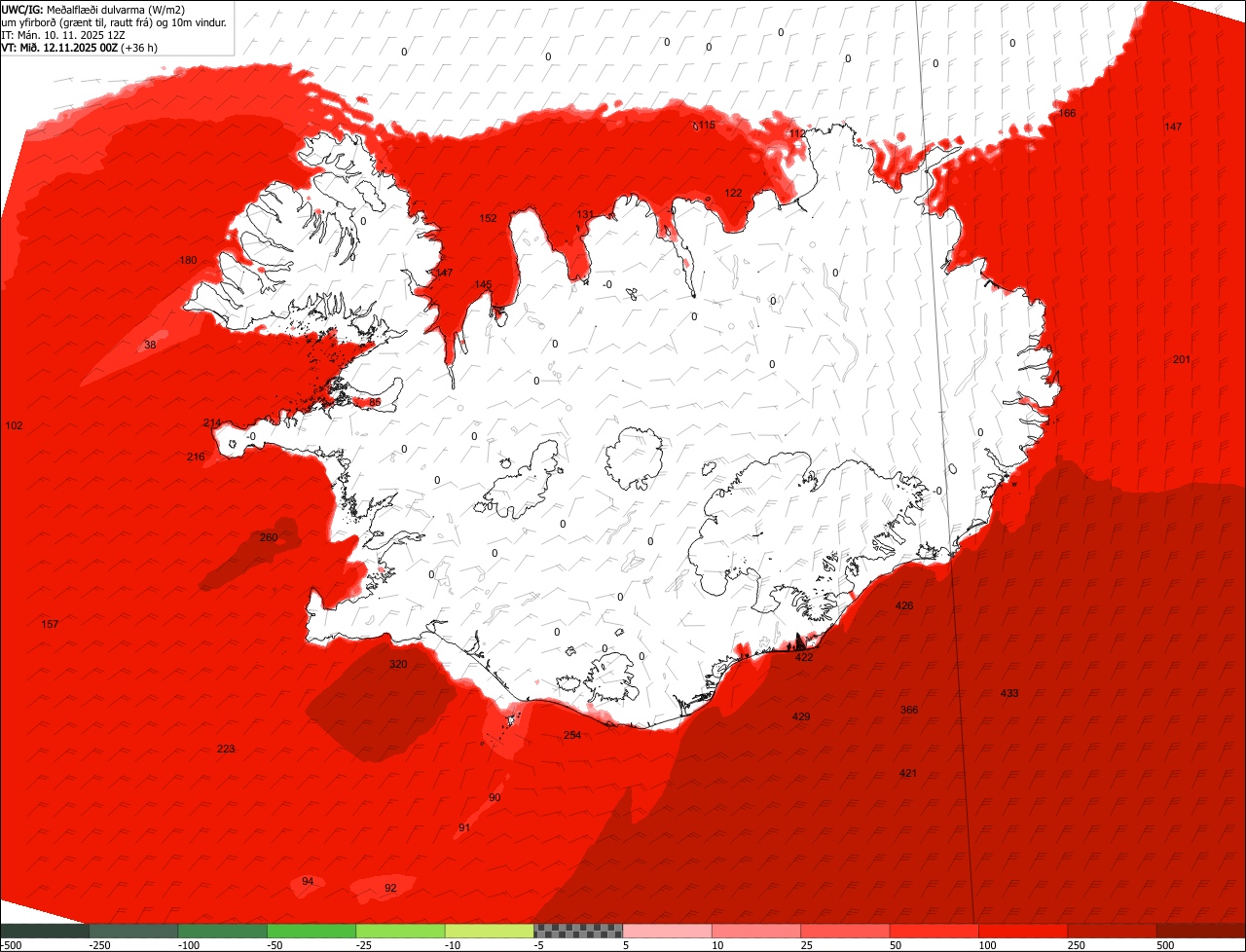
Task: Select the green legend swatch between -100 and -50
Action: [222, 931]
